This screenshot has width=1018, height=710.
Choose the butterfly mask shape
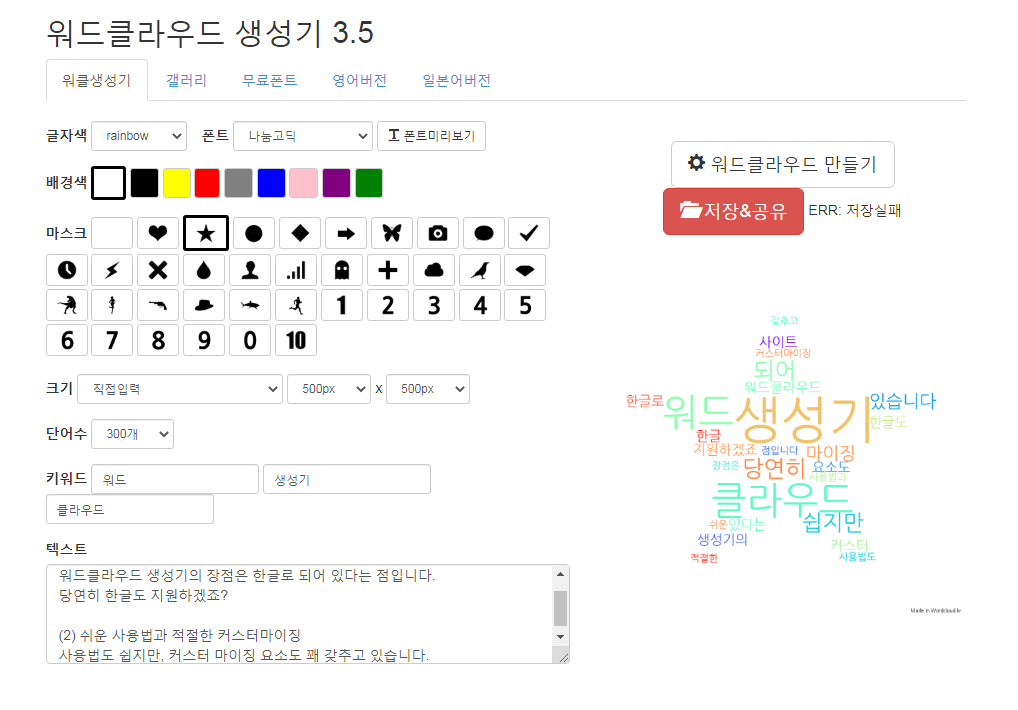[x=391, y=232]
